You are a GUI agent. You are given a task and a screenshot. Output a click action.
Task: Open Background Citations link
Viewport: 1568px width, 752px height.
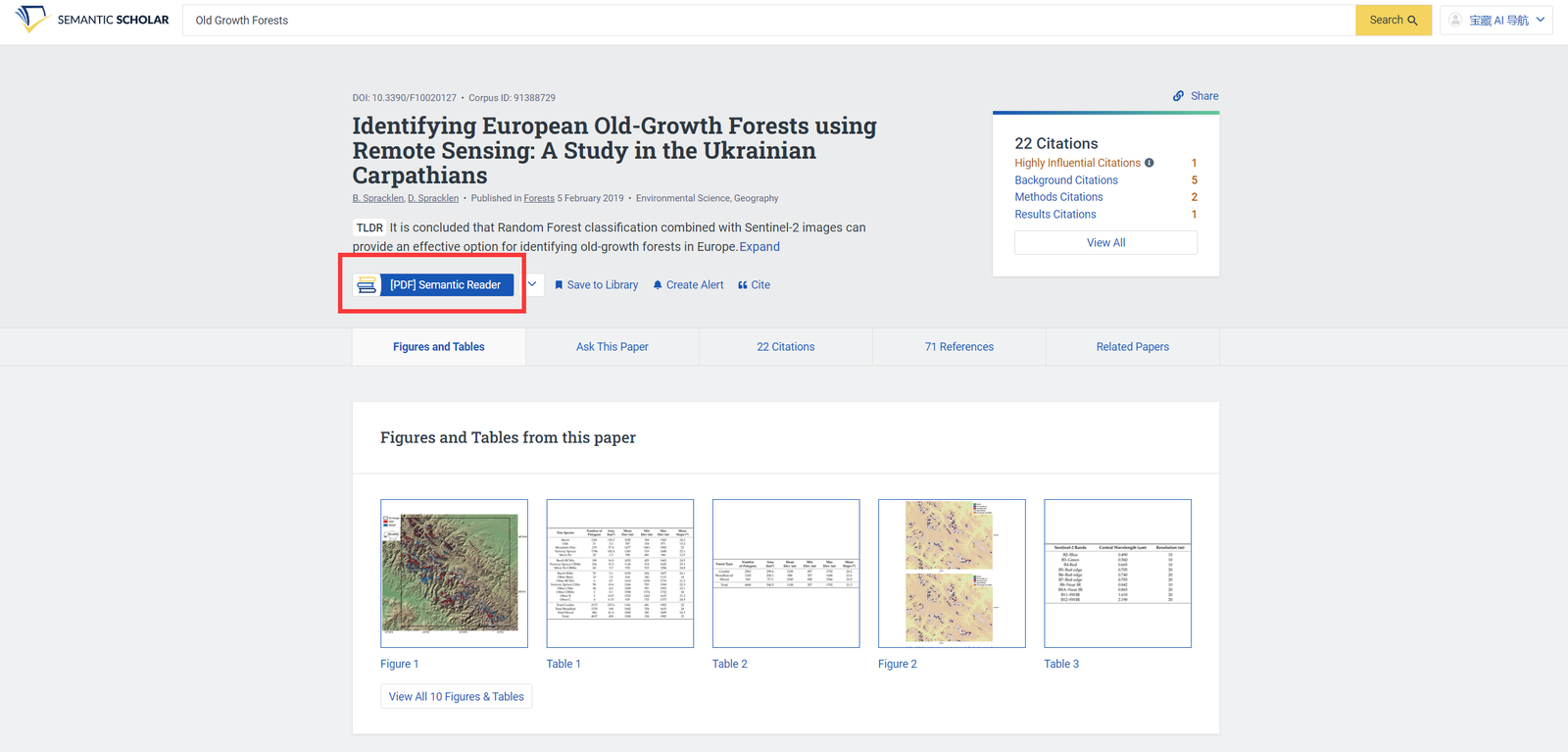click(1066, 180)
